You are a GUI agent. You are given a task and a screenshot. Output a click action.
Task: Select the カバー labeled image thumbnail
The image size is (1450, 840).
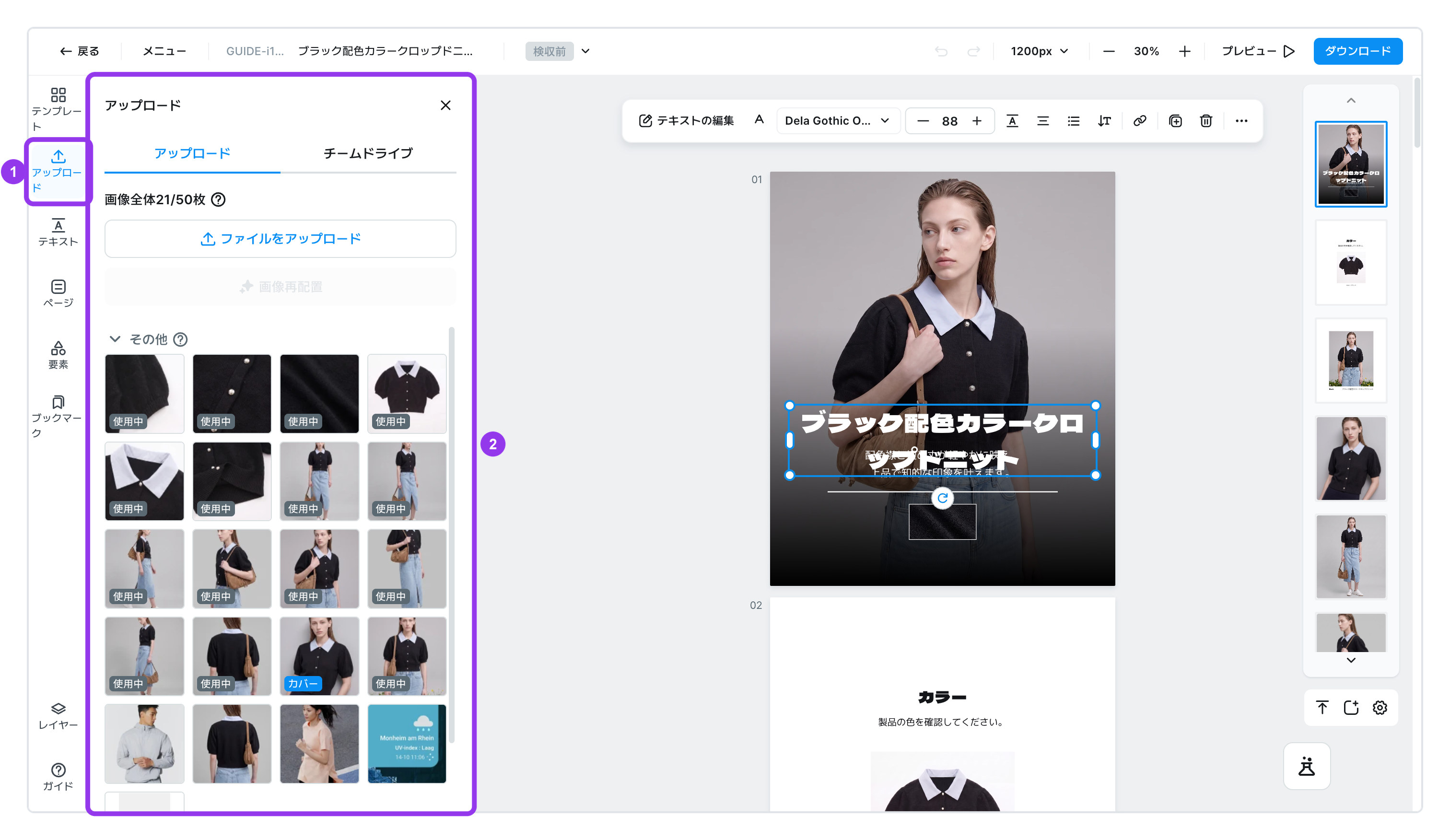[x=319, y=656]
